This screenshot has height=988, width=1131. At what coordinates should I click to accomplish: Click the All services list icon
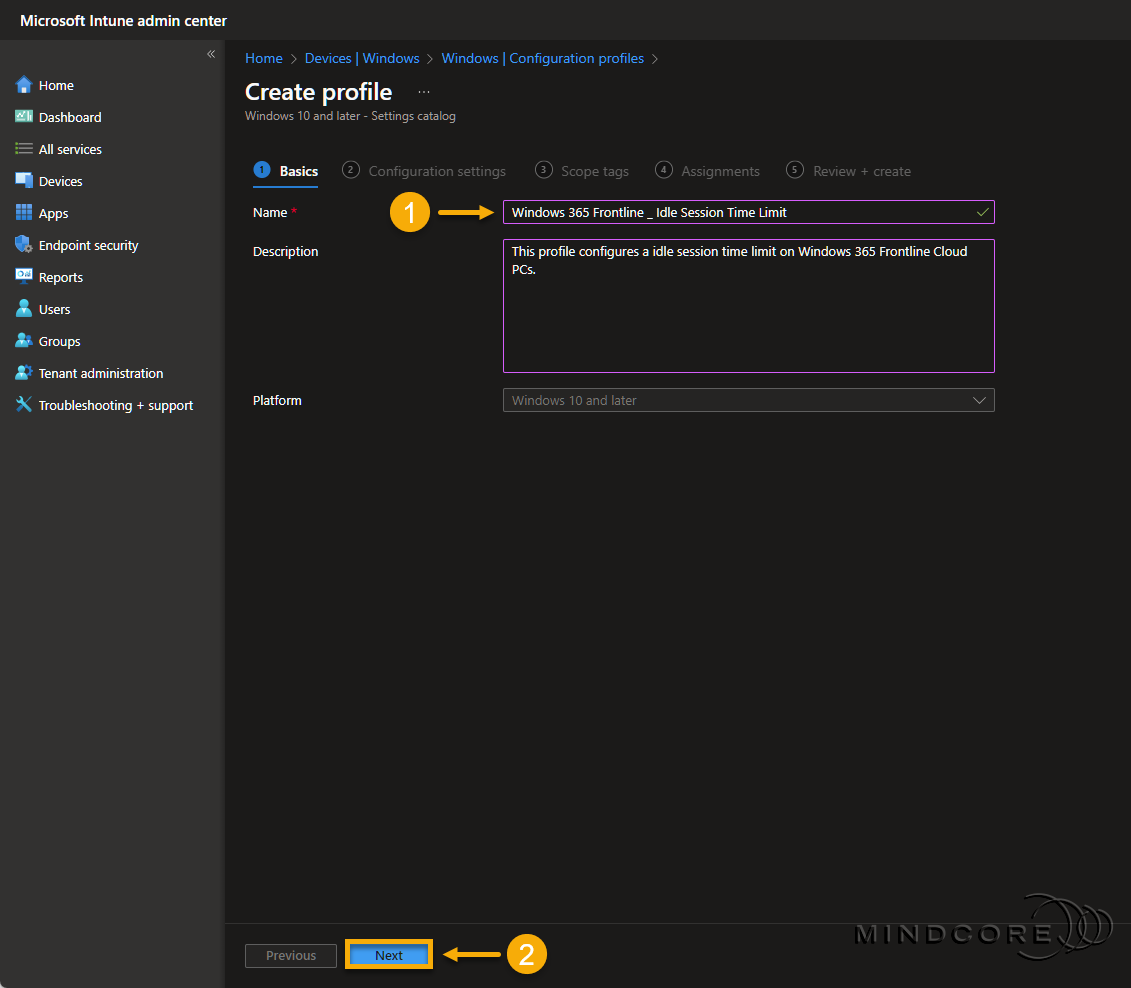[24, 149]
